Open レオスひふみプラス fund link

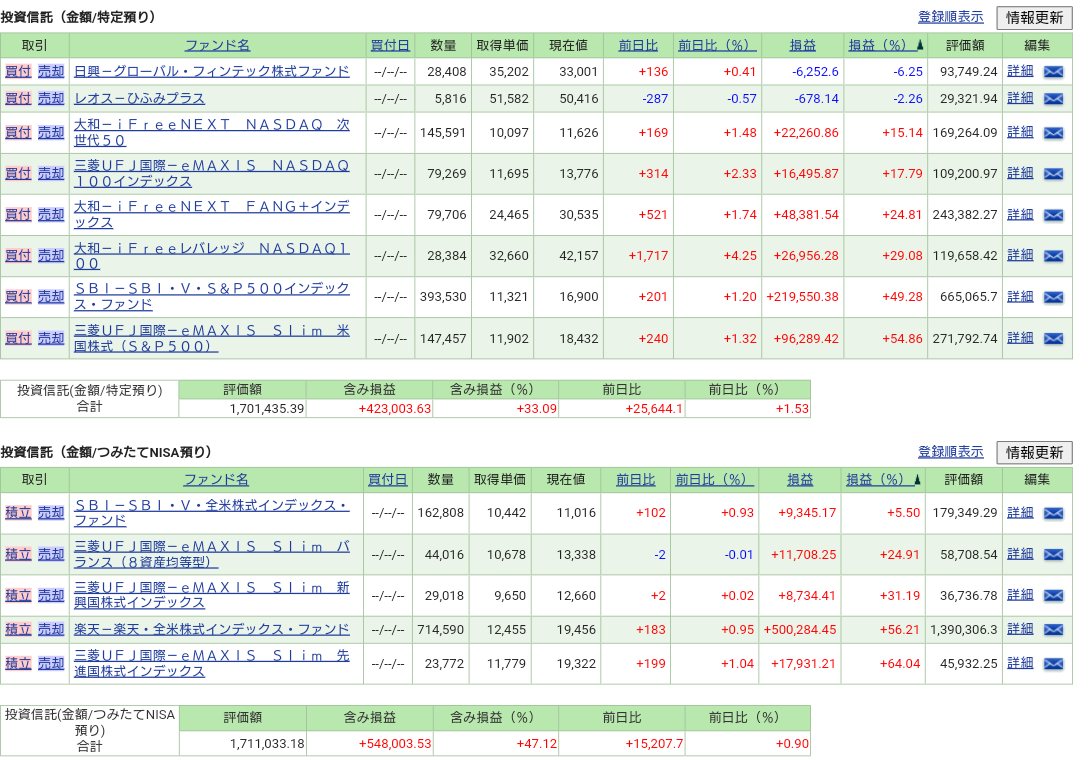pyautogui.click(x=139, y=99)
